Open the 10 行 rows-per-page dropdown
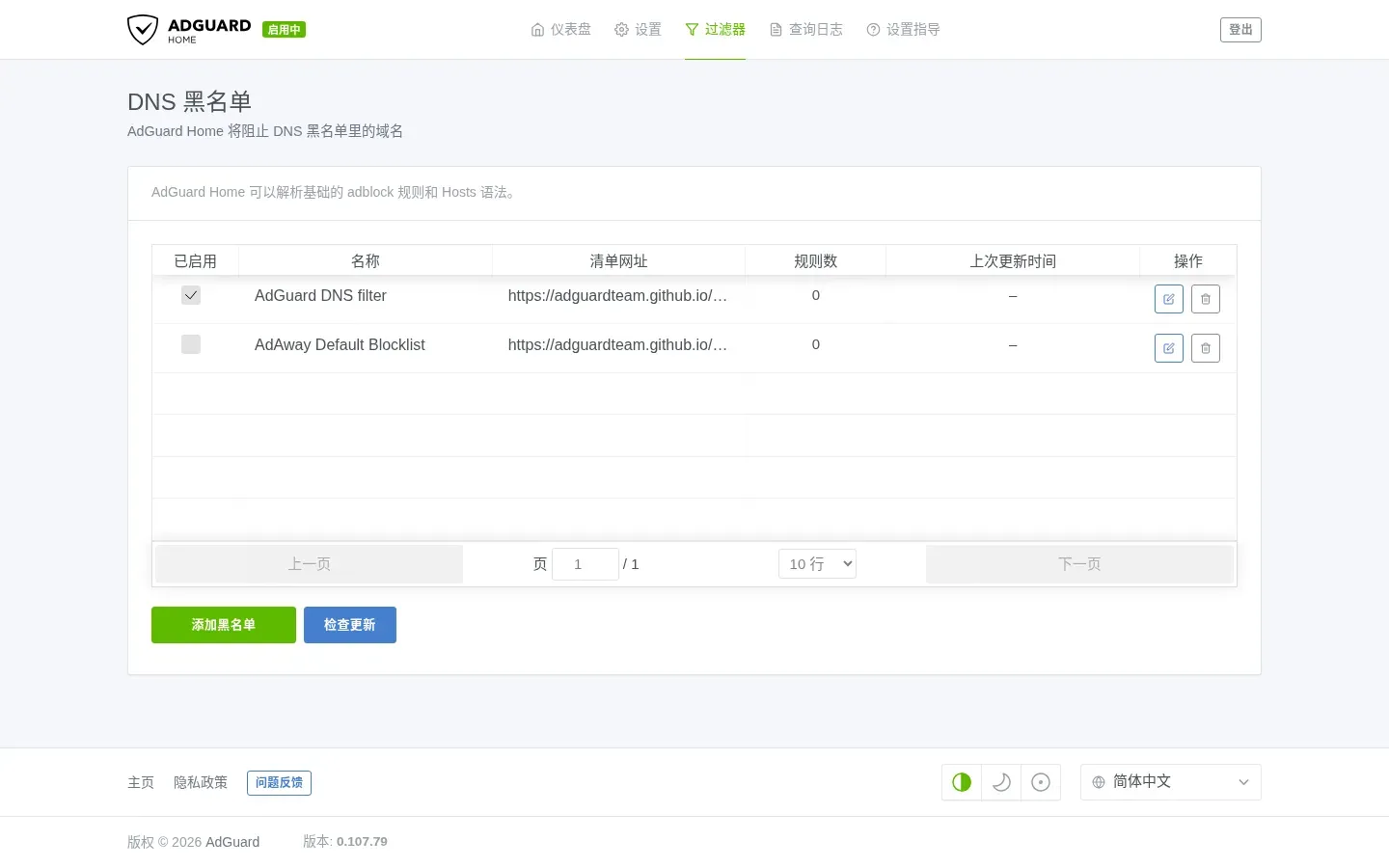 817,564
